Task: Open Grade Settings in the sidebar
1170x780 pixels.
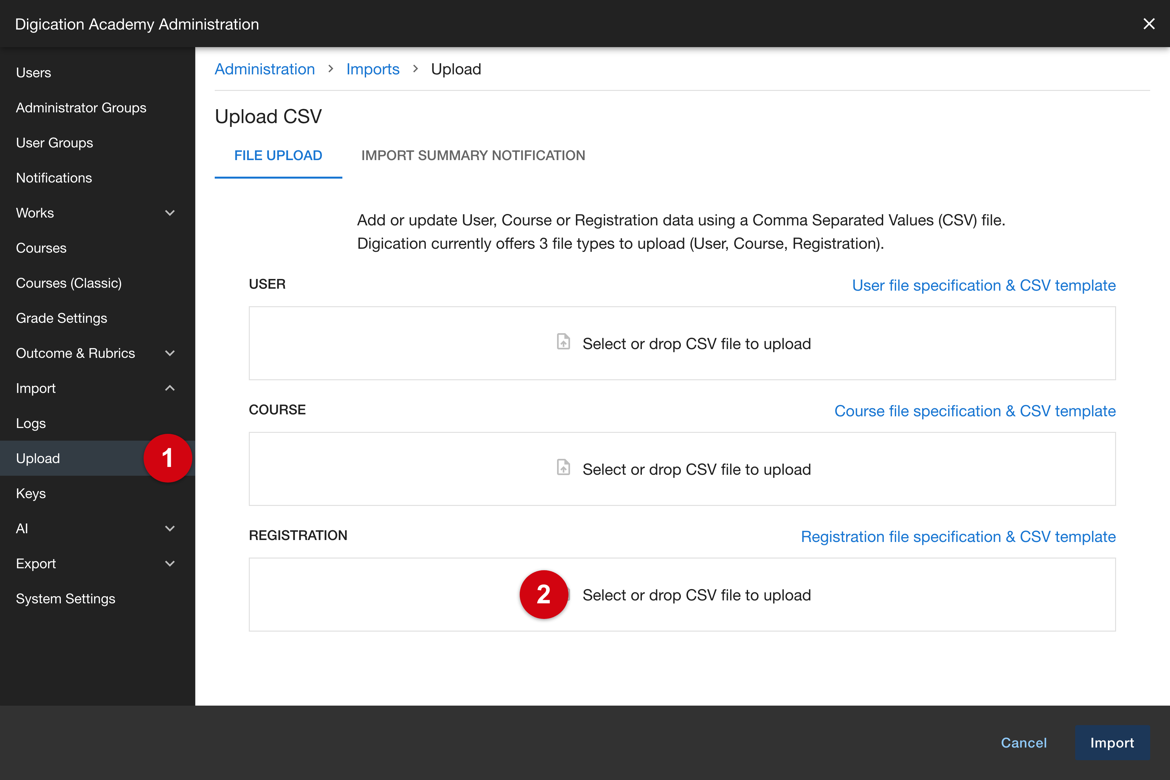Action: (x=61, y=318)
